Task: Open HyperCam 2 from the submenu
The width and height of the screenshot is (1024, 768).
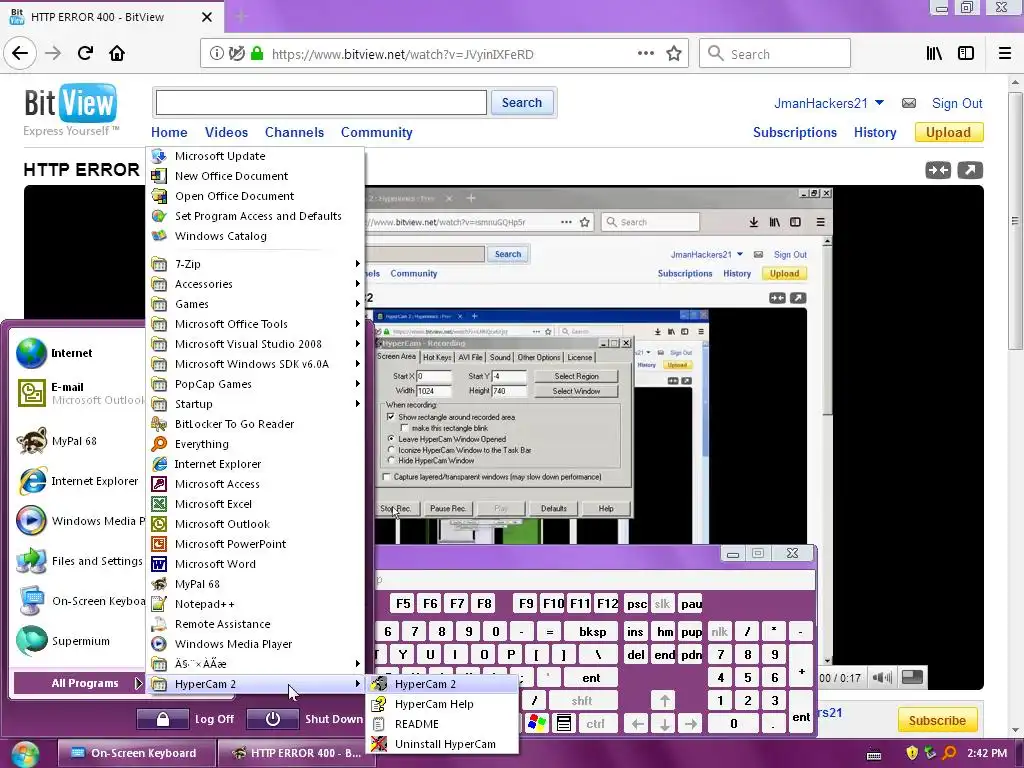Action: [x=443, y=684]
